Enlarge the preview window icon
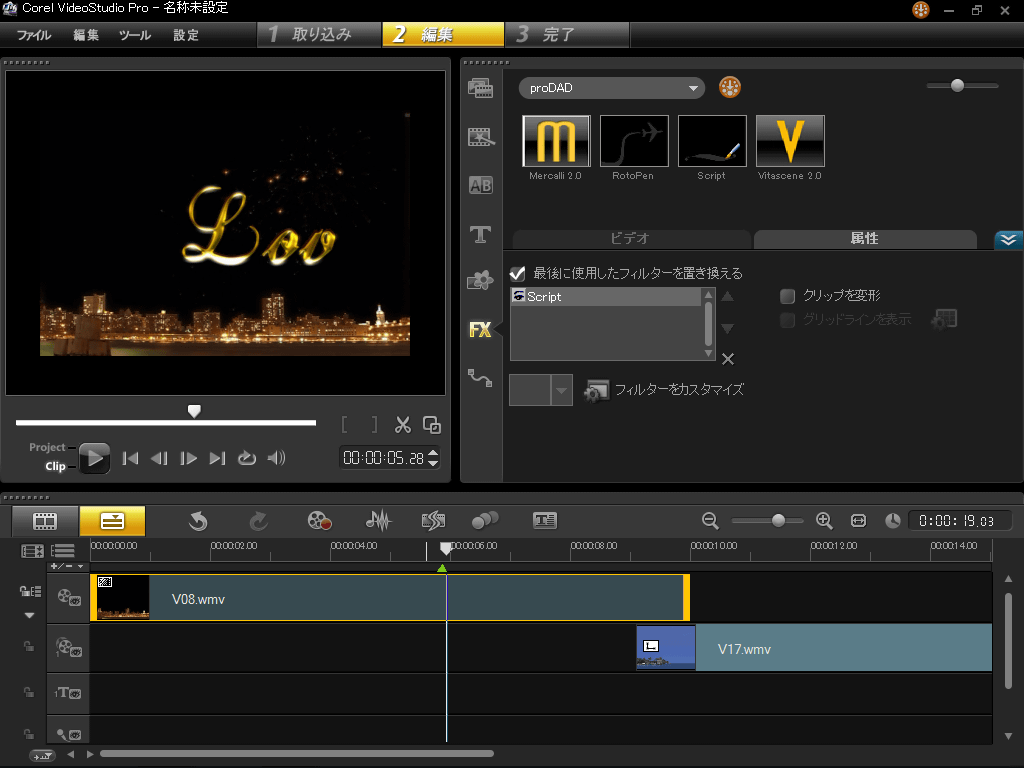 432,425
